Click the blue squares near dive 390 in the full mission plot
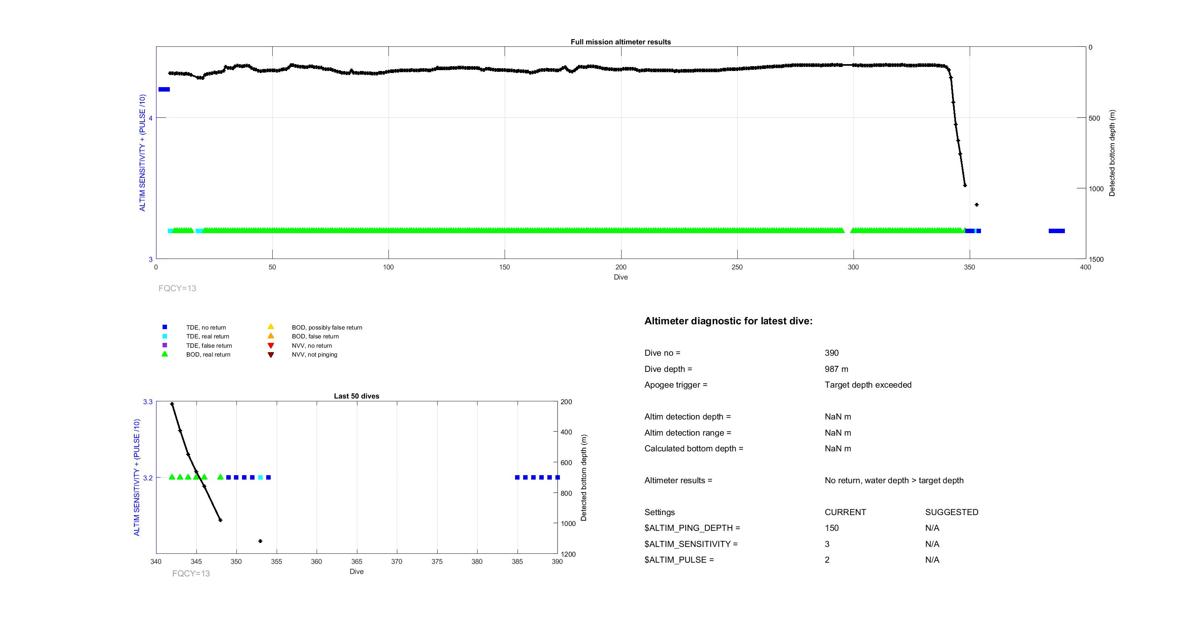The image size is (1200, 622). pyautogui.click(x=1057, y=231)
